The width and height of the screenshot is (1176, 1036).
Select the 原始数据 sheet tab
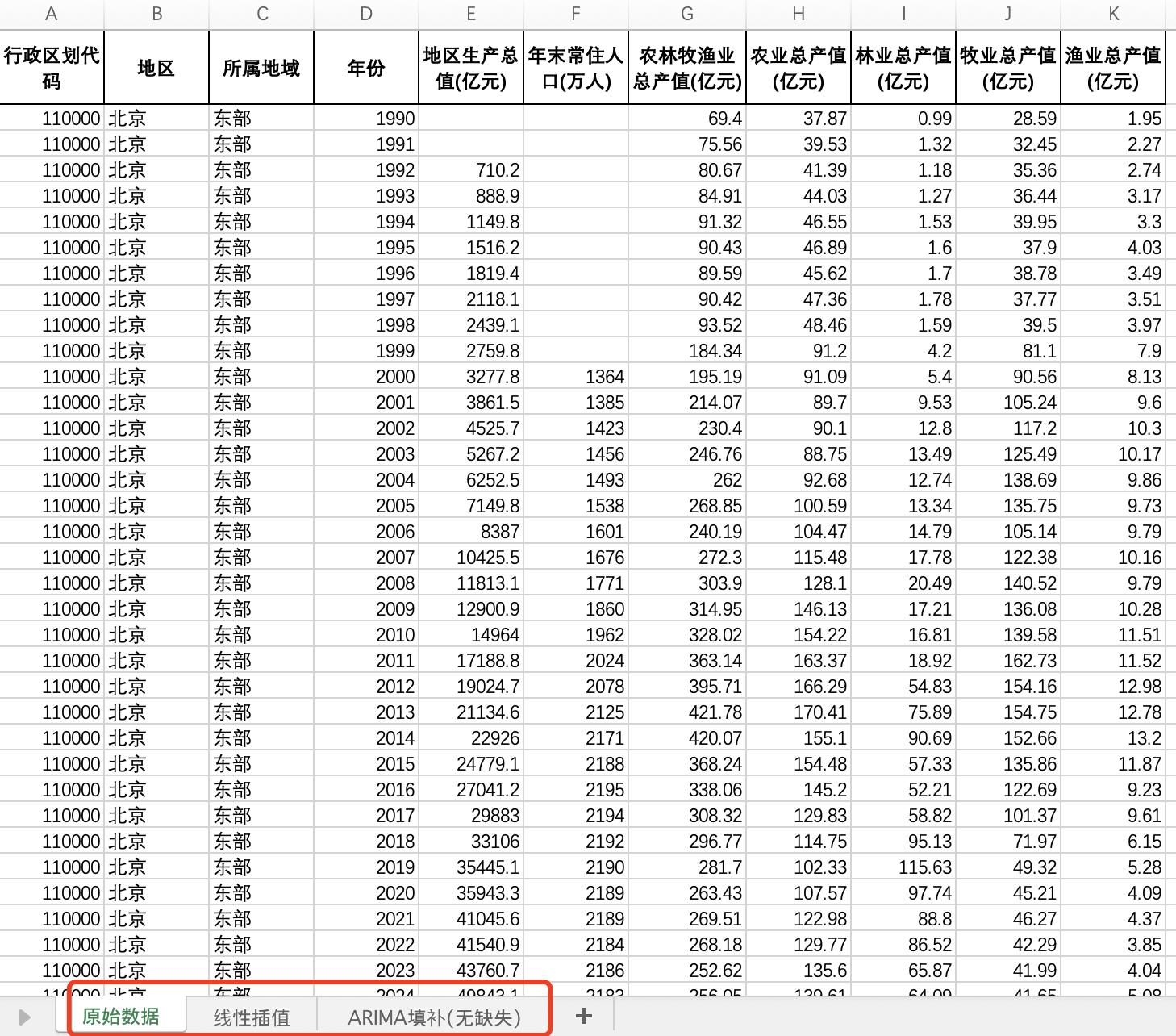coord(121,1017)
